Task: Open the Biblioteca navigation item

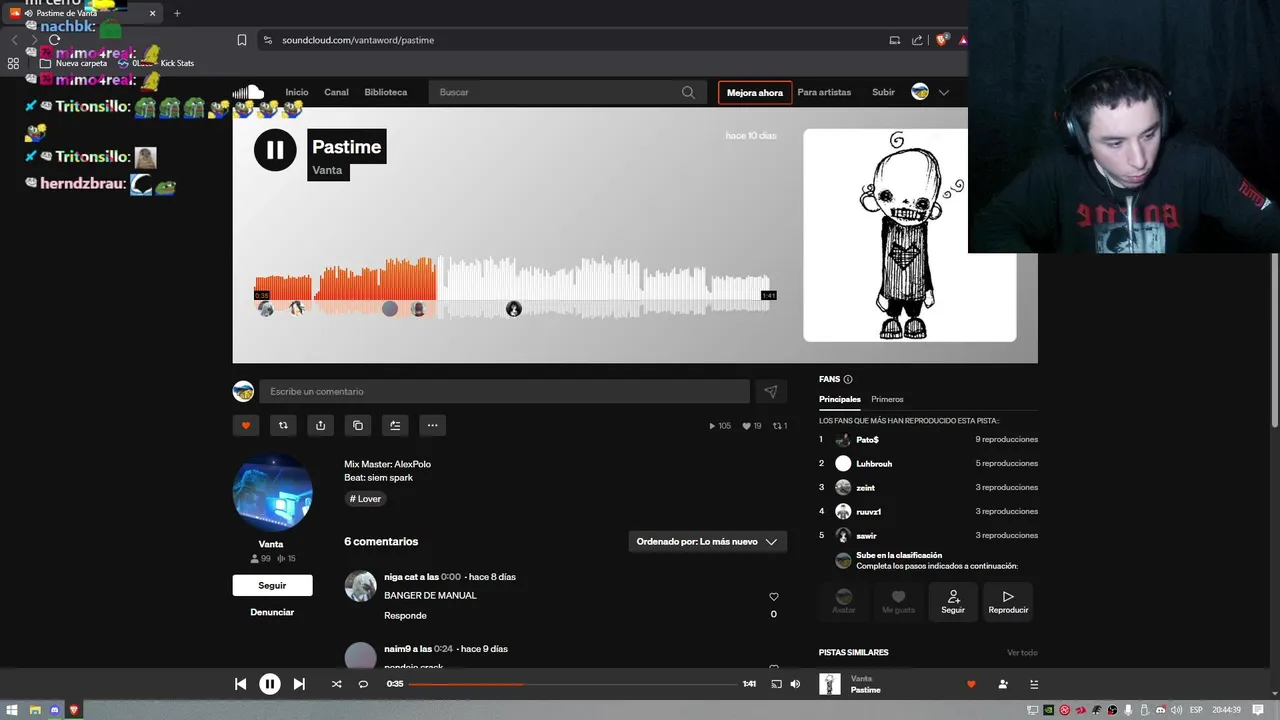Action: (386, 92)
